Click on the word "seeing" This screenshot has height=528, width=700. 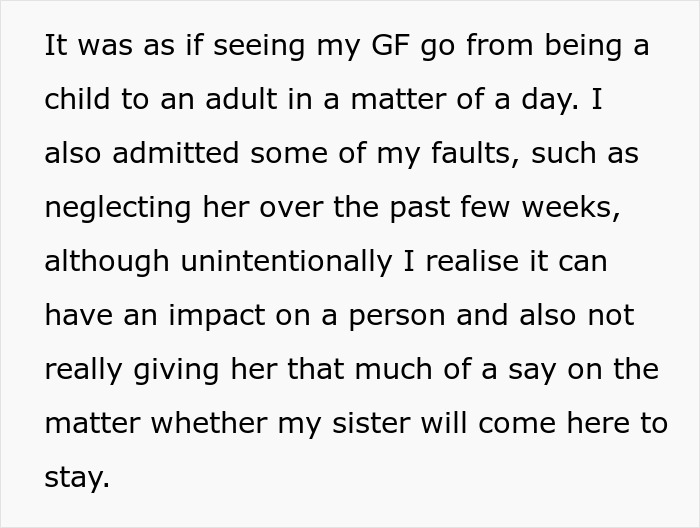pyautogui.click(x=252, y=47)
